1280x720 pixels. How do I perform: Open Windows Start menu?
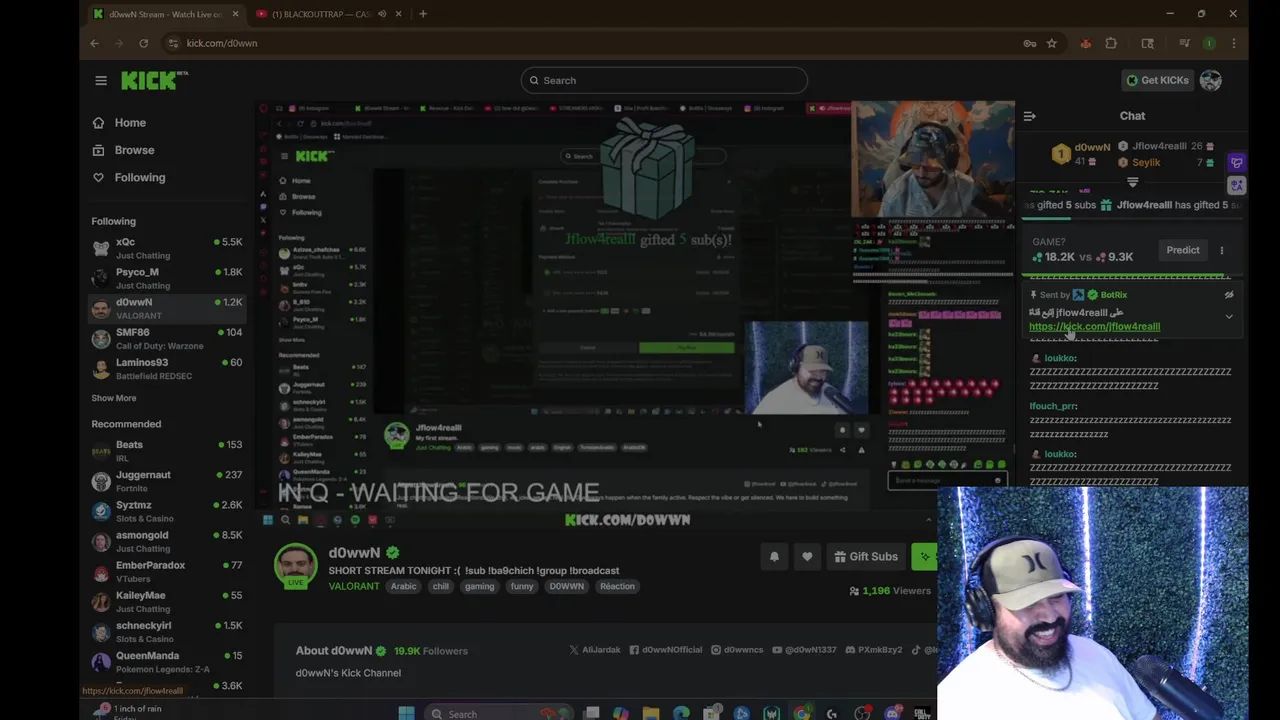pos(406,713)
